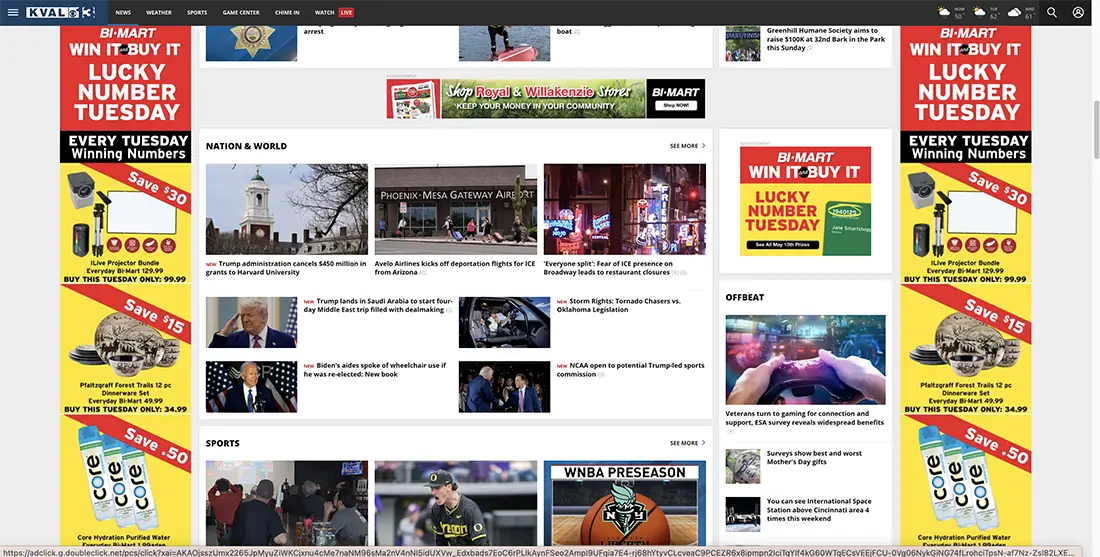The image size is (1100, 557).
Task: Open the Nation & World section heading
Action: tap(246, 146)
